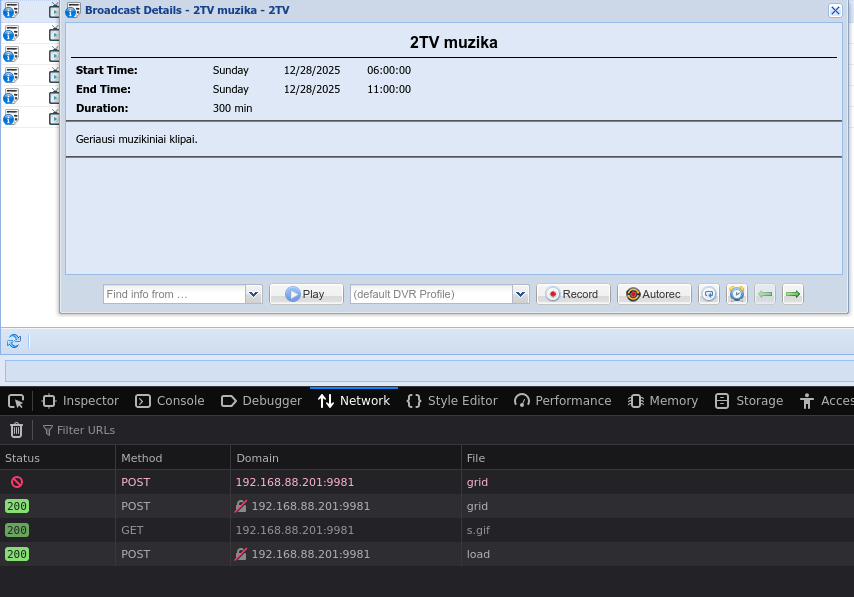The width and height of the screenshot is (854, 597).
Task: Click the related broadcasts icon beside Autorec
Action: click(709, 294)
